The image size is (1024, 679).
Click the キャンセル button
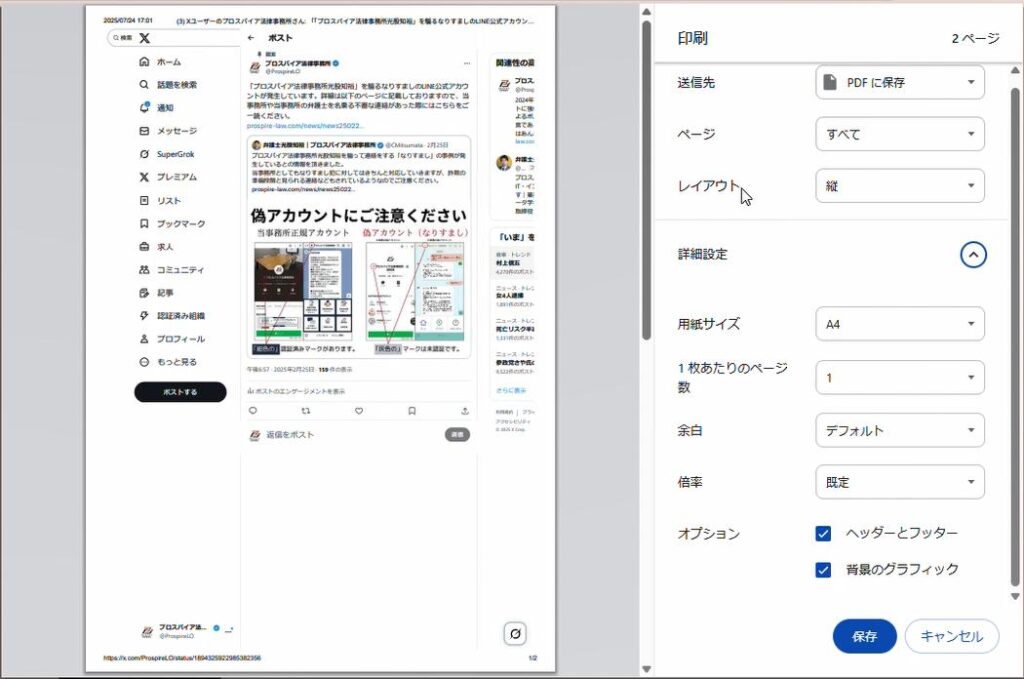click(952, 636)
